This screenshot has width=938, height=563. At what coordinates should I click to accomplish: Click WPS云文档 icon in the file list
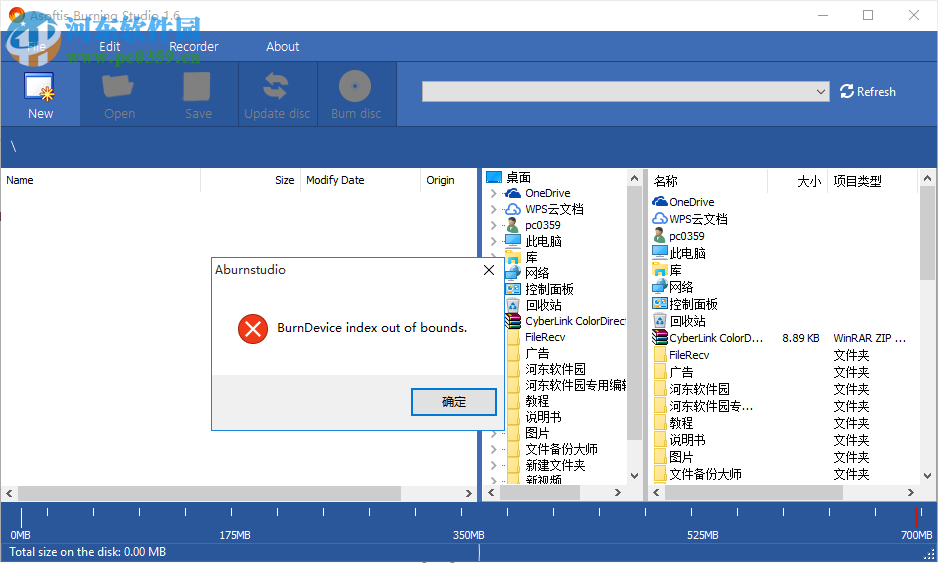pyautogui.click(x=660, y=218)
